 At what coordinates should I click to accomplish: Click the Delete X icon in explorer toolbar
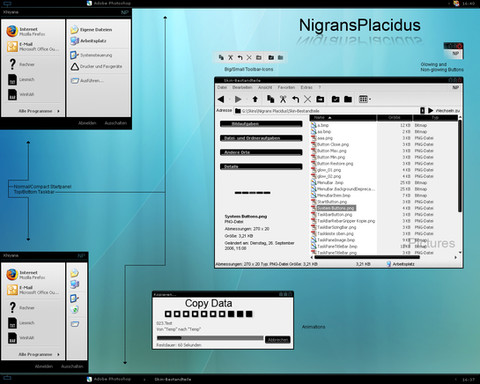(x=307, y=99)
